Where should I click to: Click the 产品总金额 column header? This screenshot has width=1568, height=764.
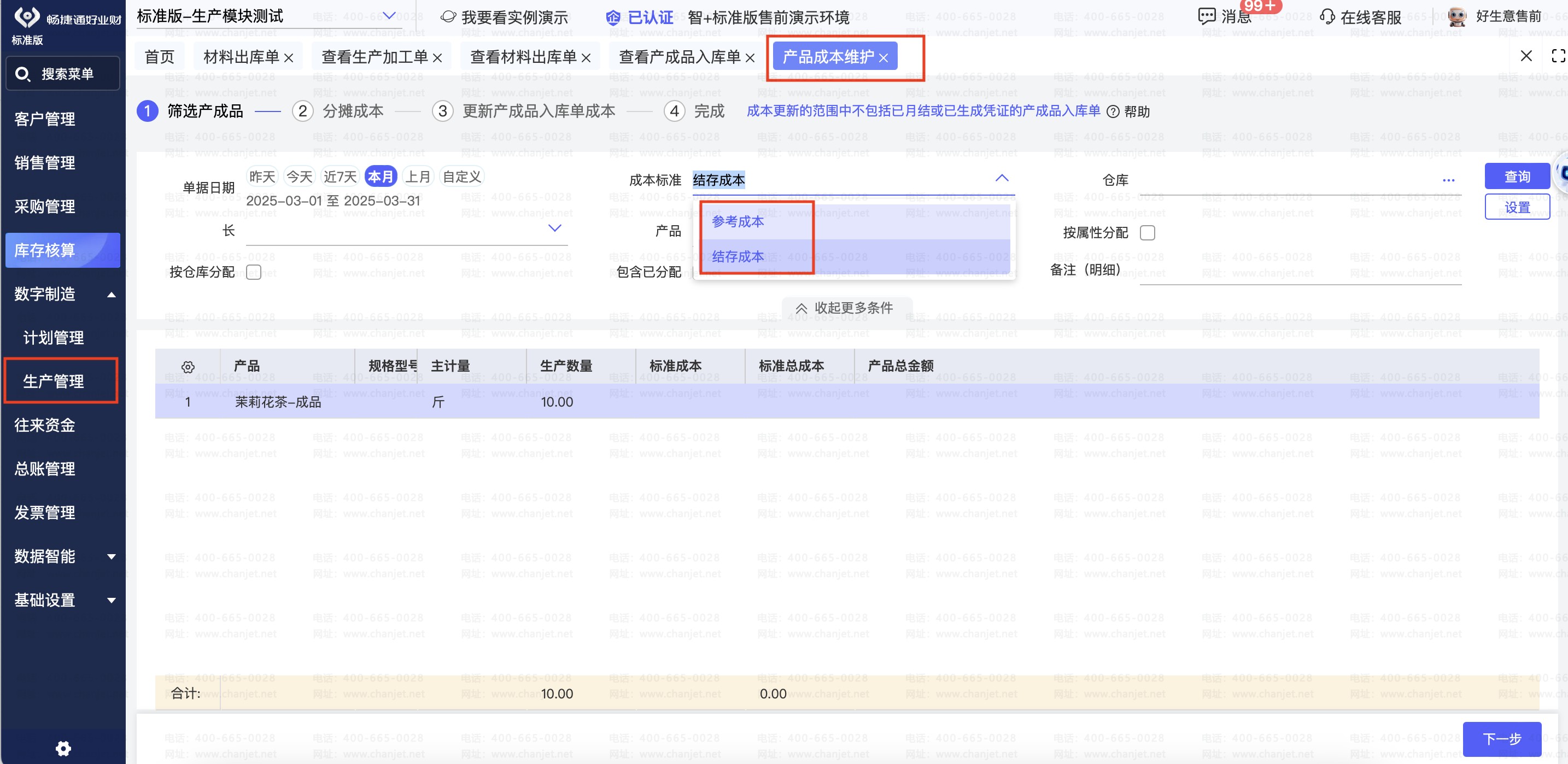(901, 366)
